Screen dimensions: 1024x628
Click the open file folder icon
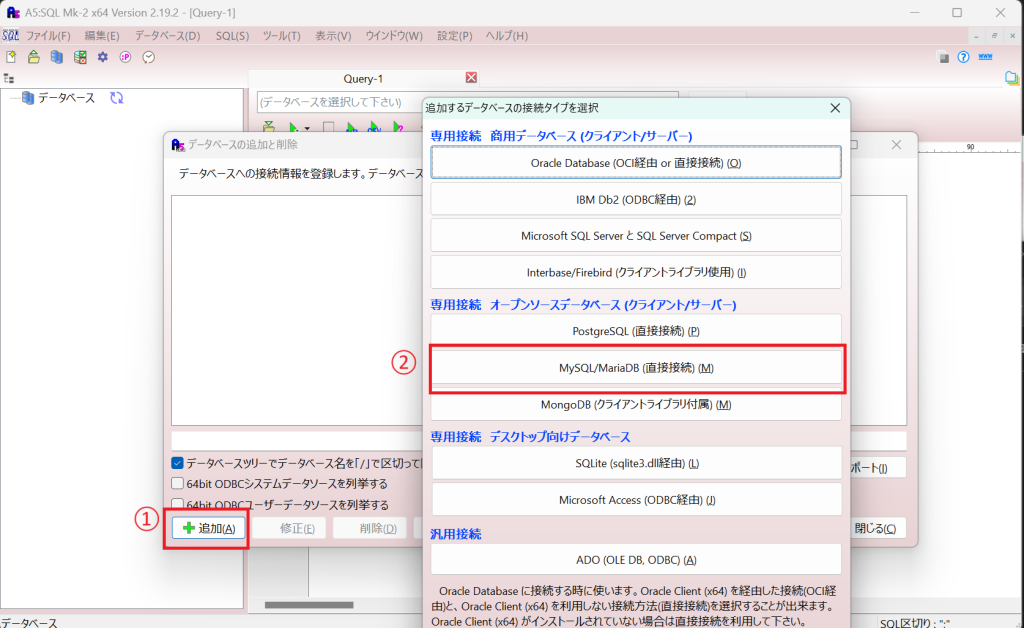(x=34, y=57)
